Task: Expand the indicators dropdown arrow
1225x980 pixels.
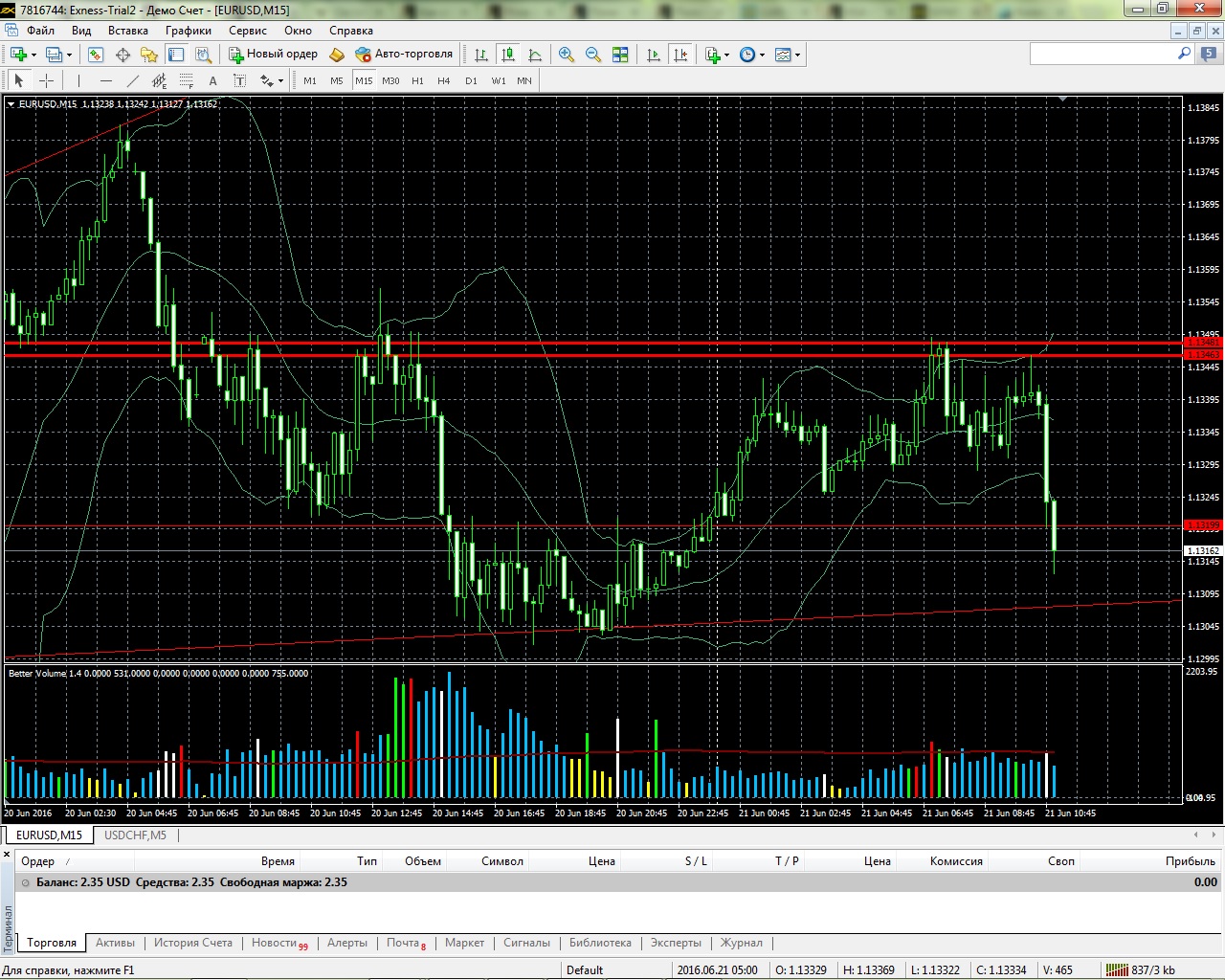Action: [x=727, y=55]
